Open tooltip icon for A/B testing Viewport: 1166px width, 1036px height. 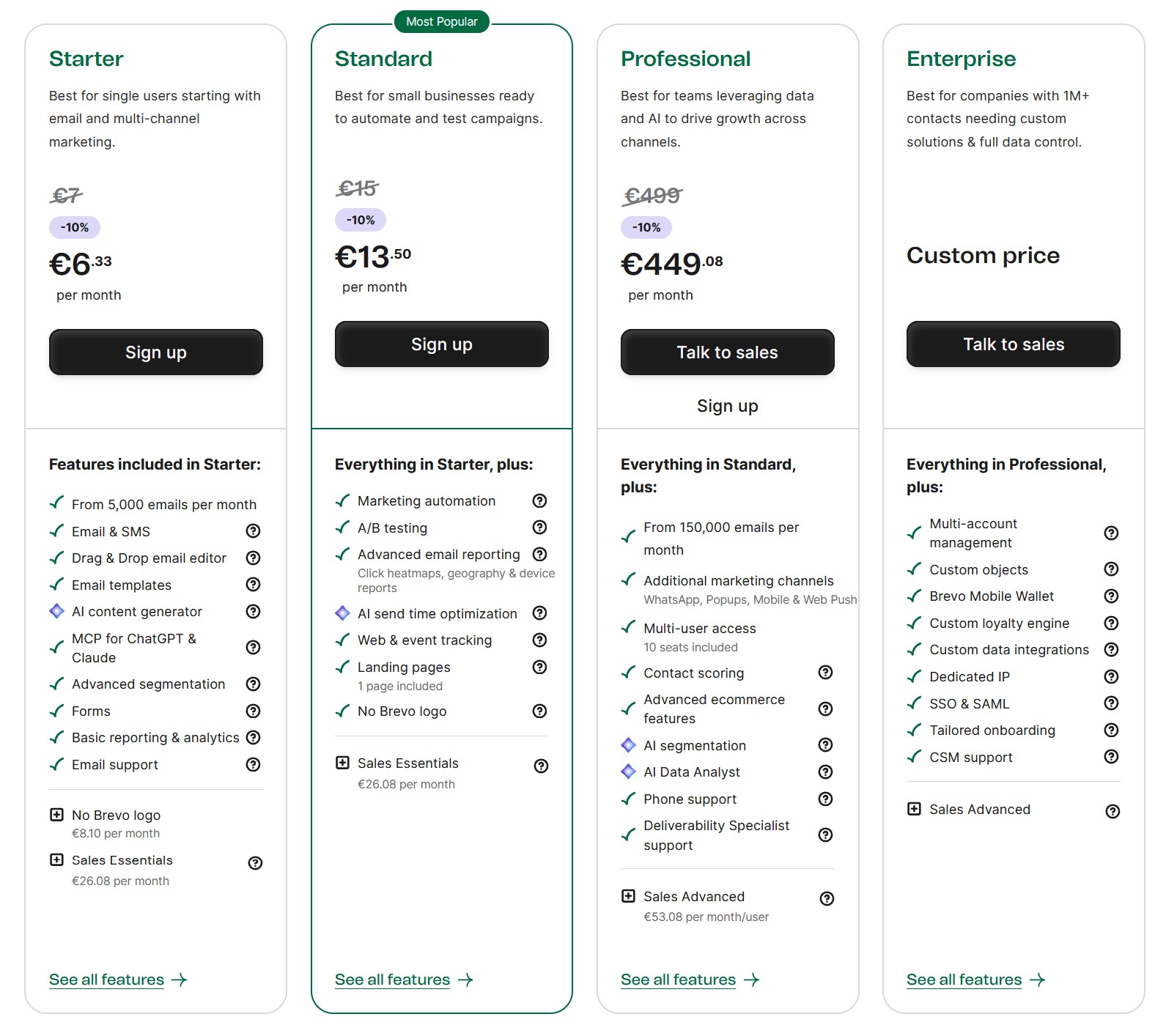click(x=539, y=528)
